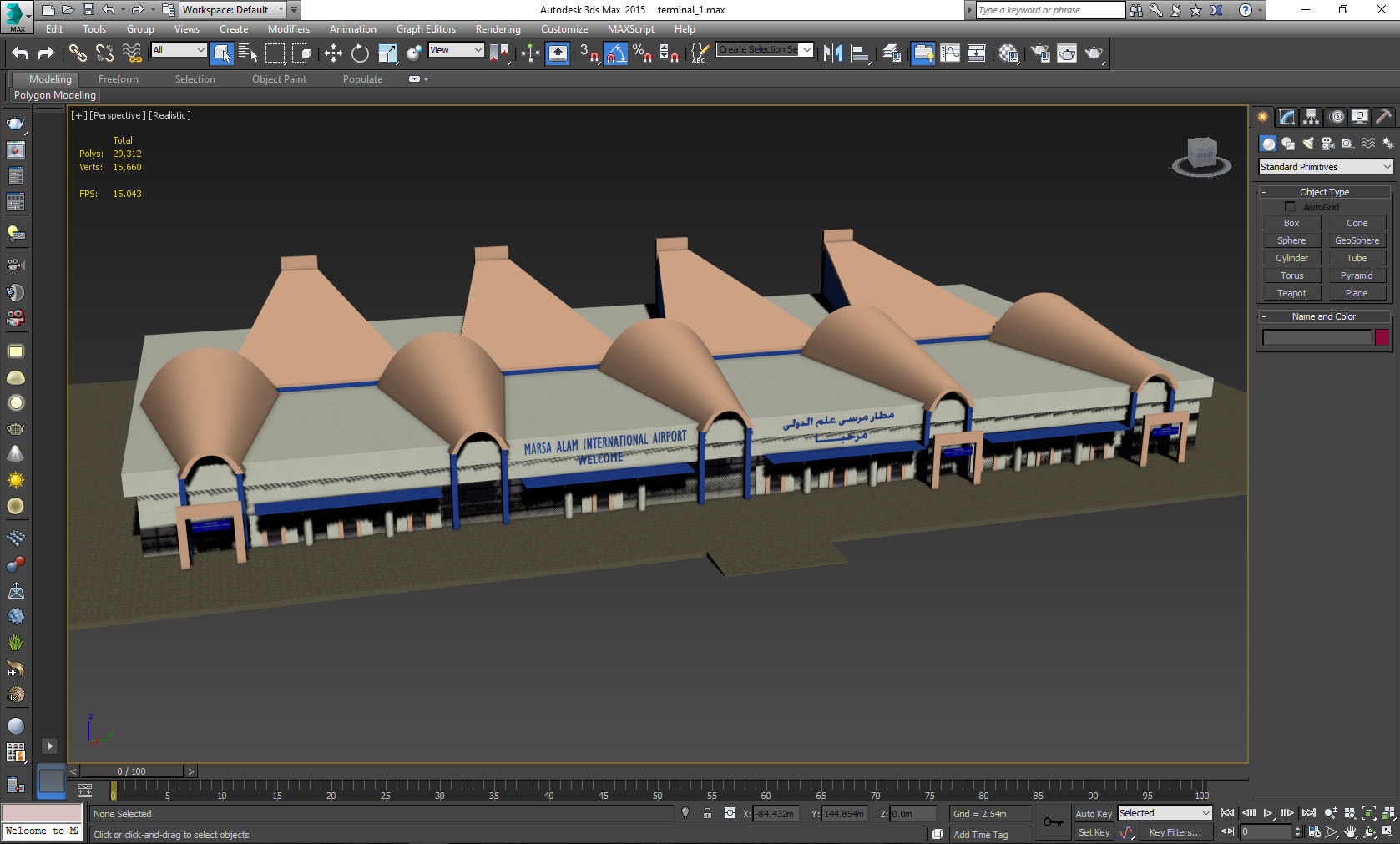Toggle Percent Snap button
Viewport: 1400px width, 844px height.
tap(642, 53)
